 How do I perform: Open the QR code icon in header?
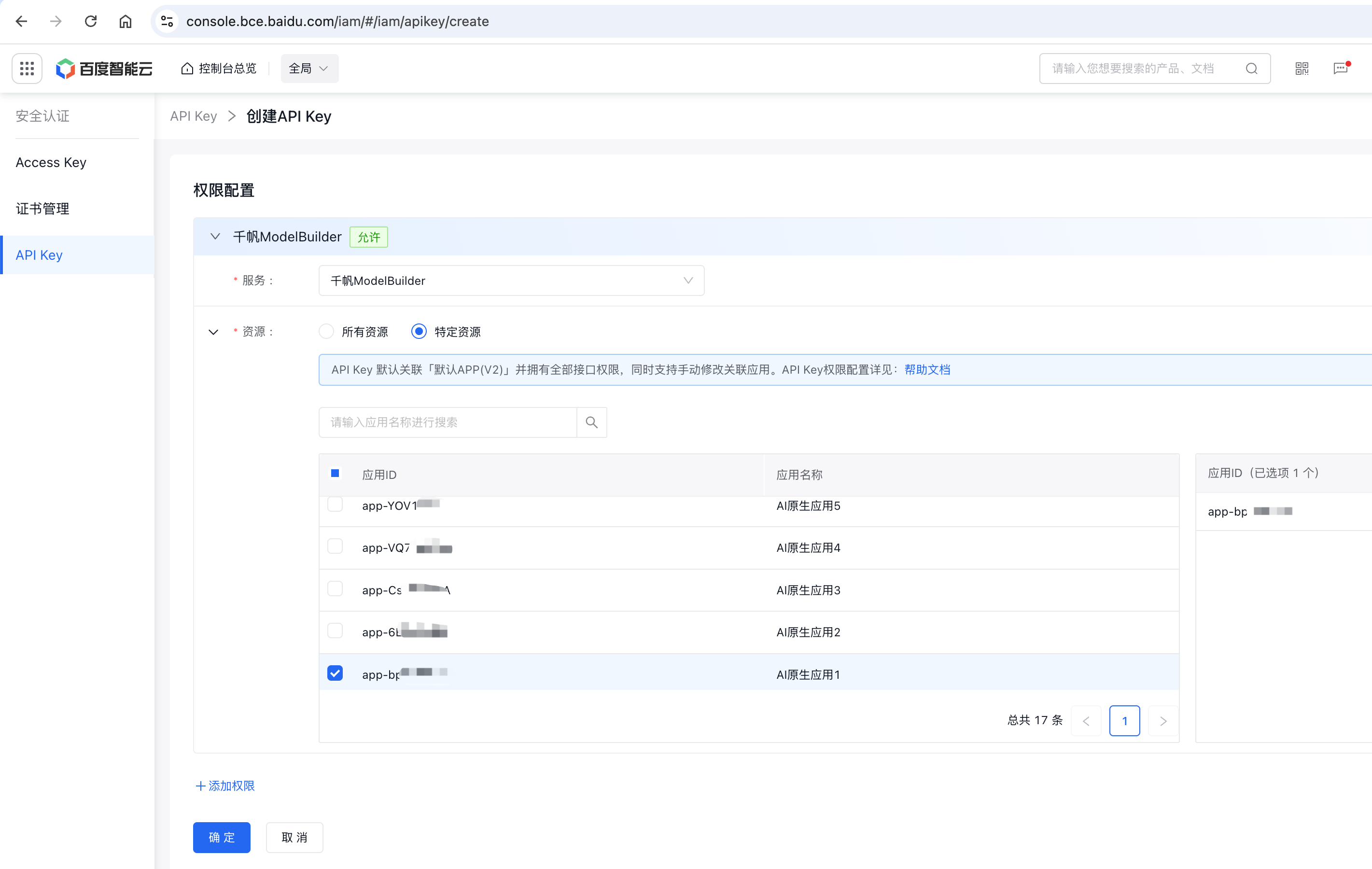(x=1302, y=69)
